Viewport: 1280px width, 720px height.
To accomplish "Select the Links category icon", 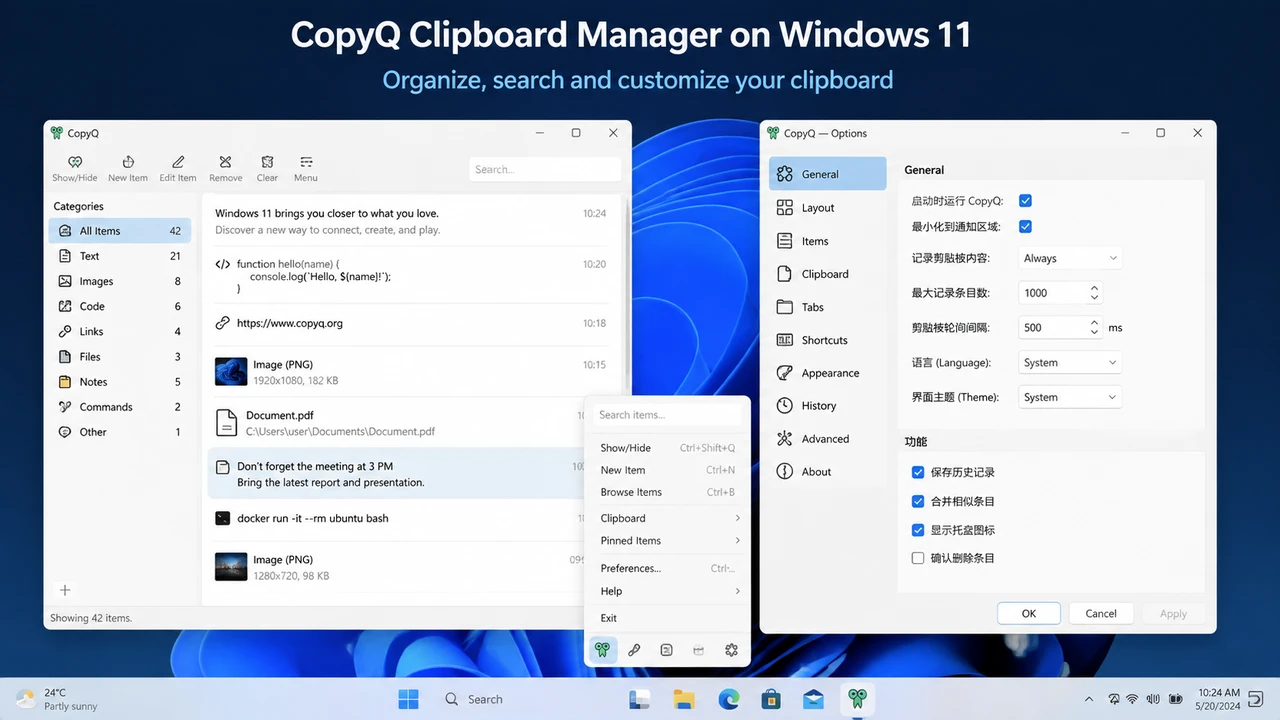I will [x=65, y=331].
